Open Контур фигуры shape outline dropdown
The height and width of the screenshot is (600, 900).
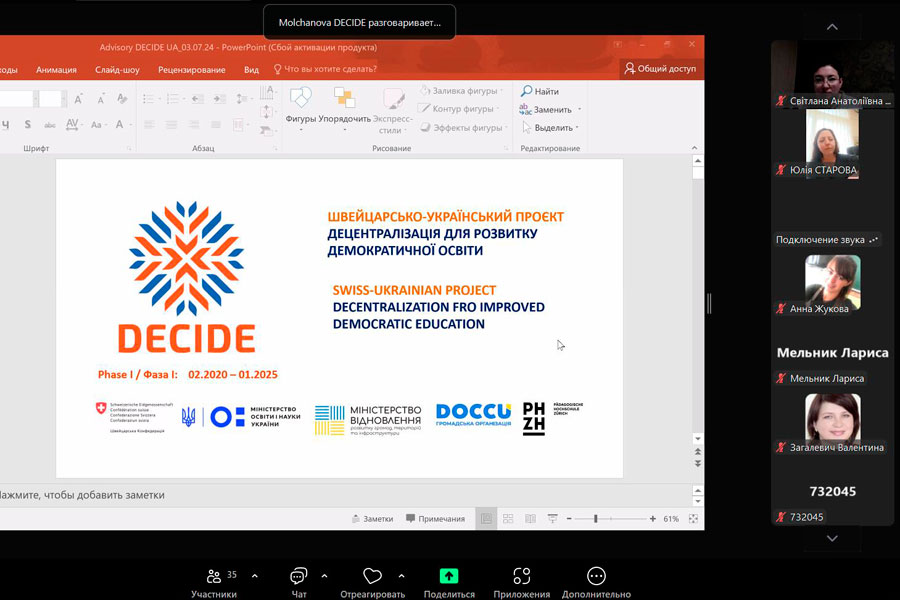pos(459,109)
